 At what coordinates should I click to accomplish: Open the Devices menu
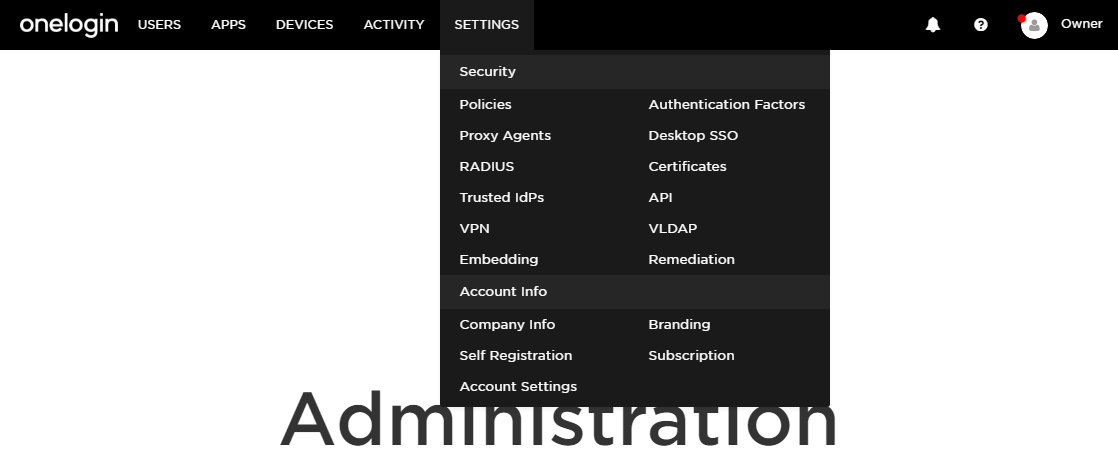click(304, 25)
